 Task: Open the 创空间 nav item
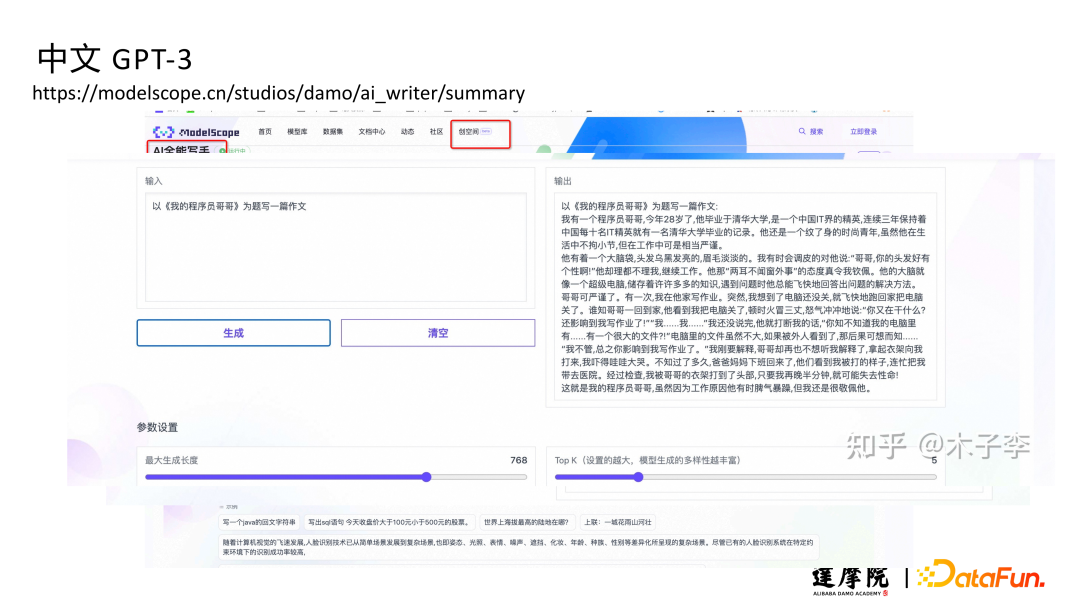point(469,132)
